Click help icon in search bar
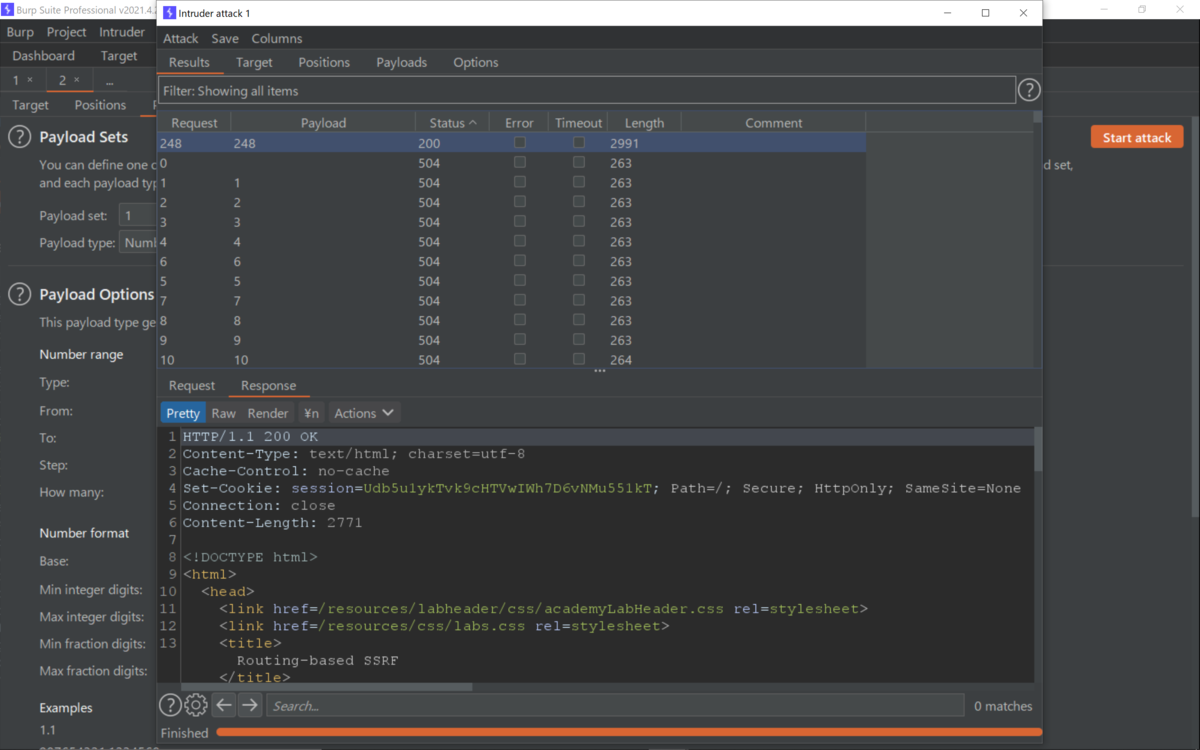The image size is (1200, 750). (x=171, y=705)
